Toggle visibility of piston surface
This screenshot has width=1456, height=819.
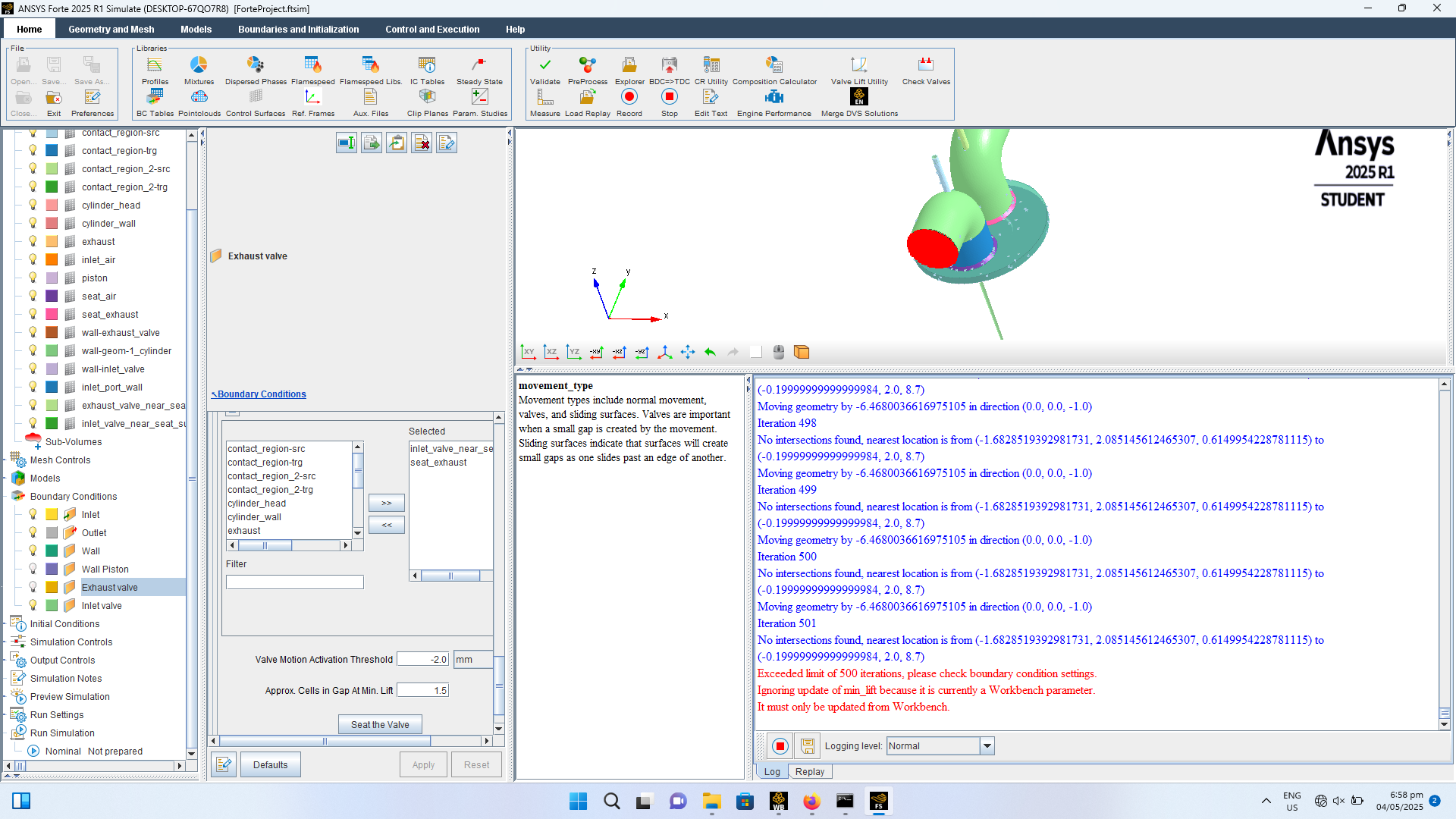(x=33, y=278)
